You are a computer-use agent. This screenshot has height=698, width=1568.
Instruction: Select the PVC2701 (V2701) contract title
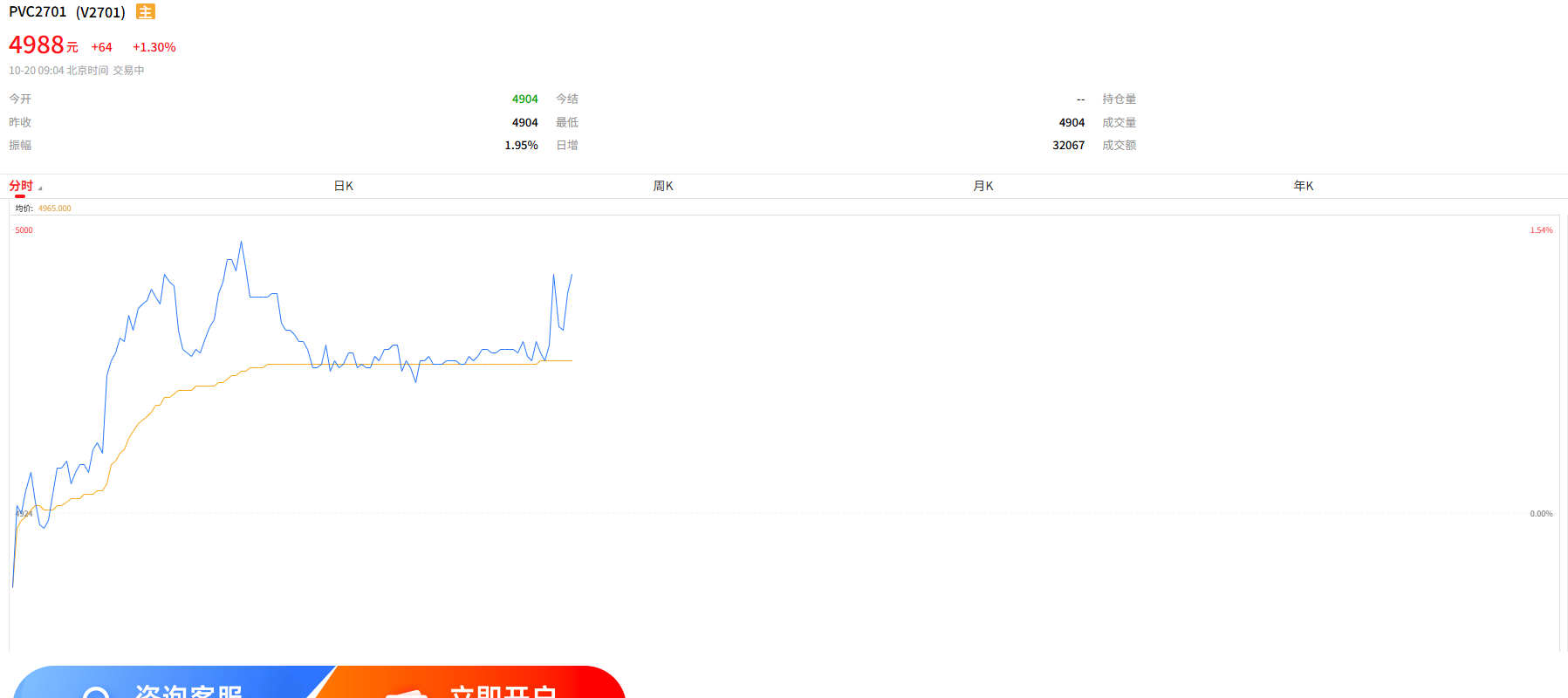[x=67, y=12]
